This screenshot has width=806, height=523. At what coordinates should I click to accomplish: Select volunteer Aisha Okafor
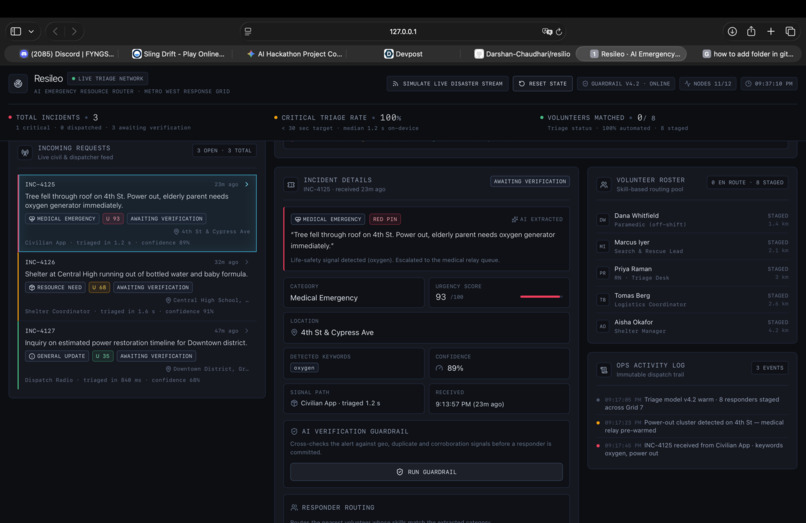pos(692,327)
